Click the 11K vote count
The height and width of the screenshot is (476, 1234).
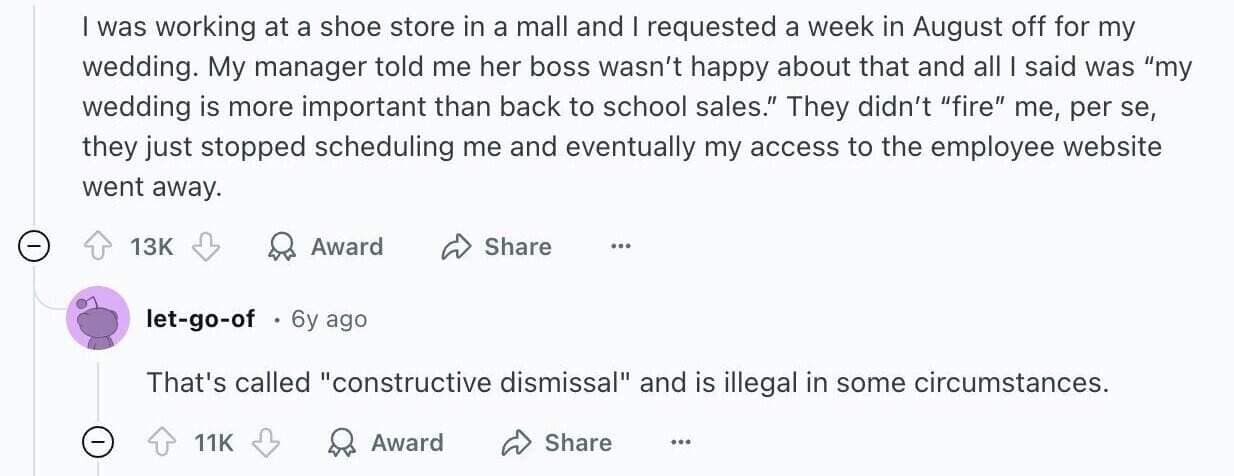212,442
